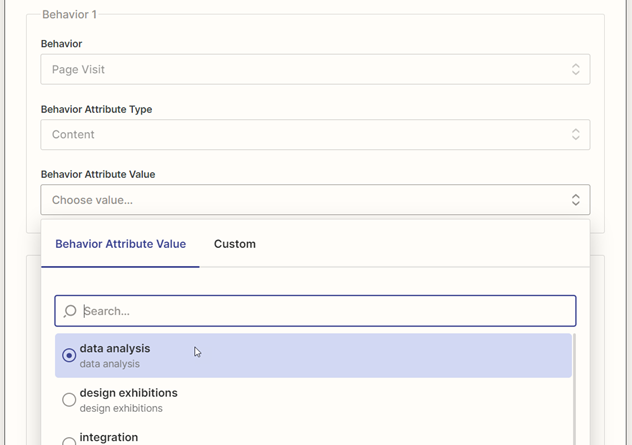
Task: Choose the highlighted data analysis option title
Action: [x=115, y=348]
